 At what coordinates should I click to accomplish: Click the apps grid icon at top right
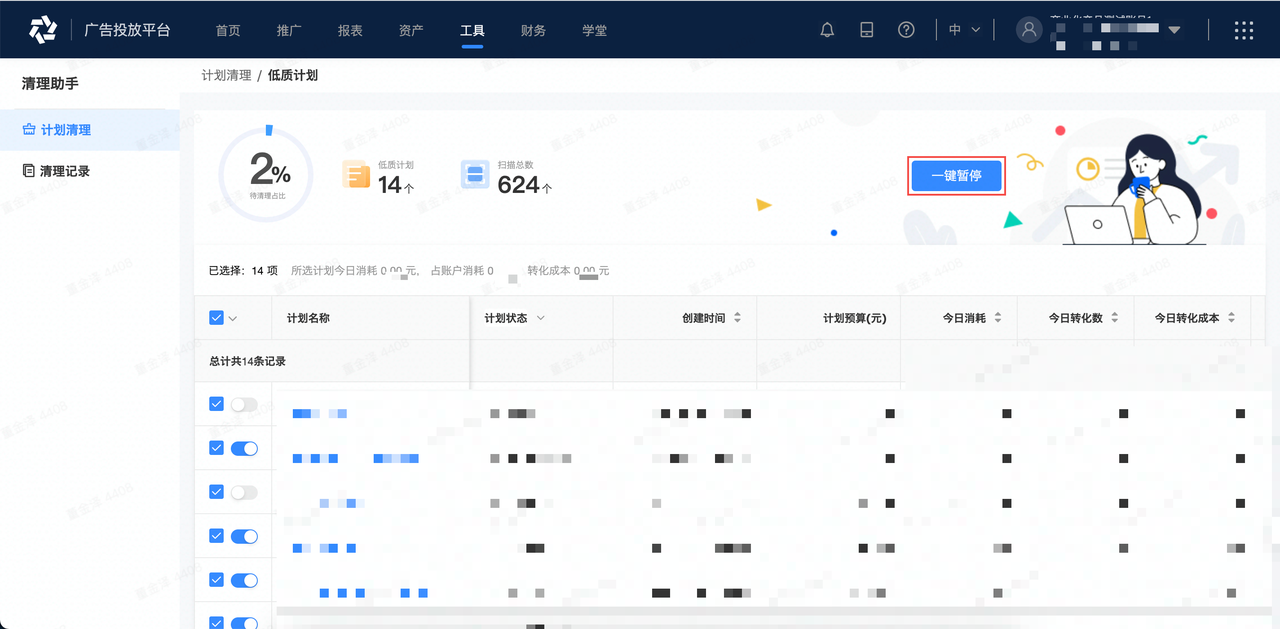pos(1243,30)
